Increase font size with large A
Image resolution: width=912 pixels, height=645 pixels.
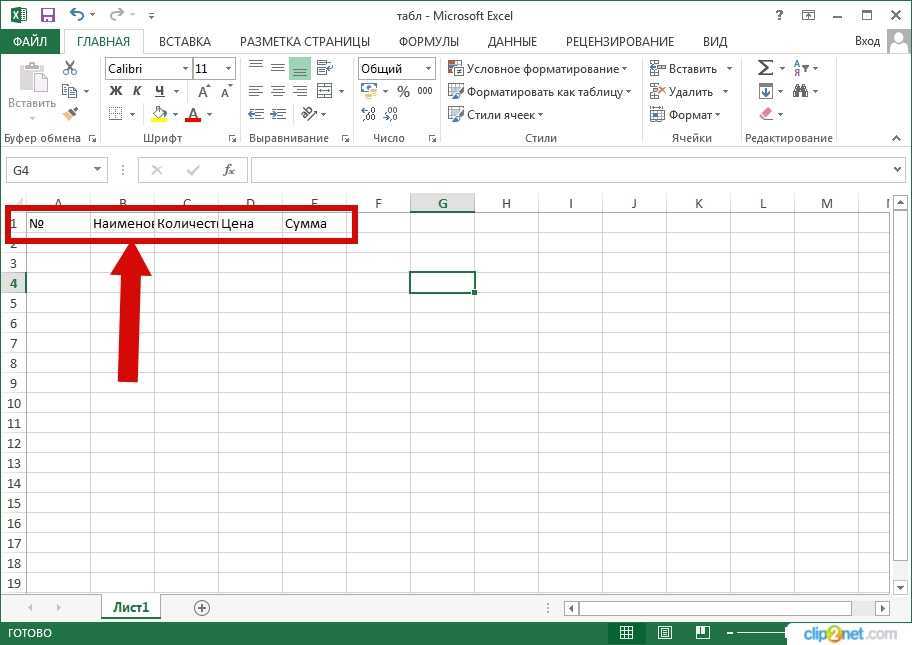(204, 91)
